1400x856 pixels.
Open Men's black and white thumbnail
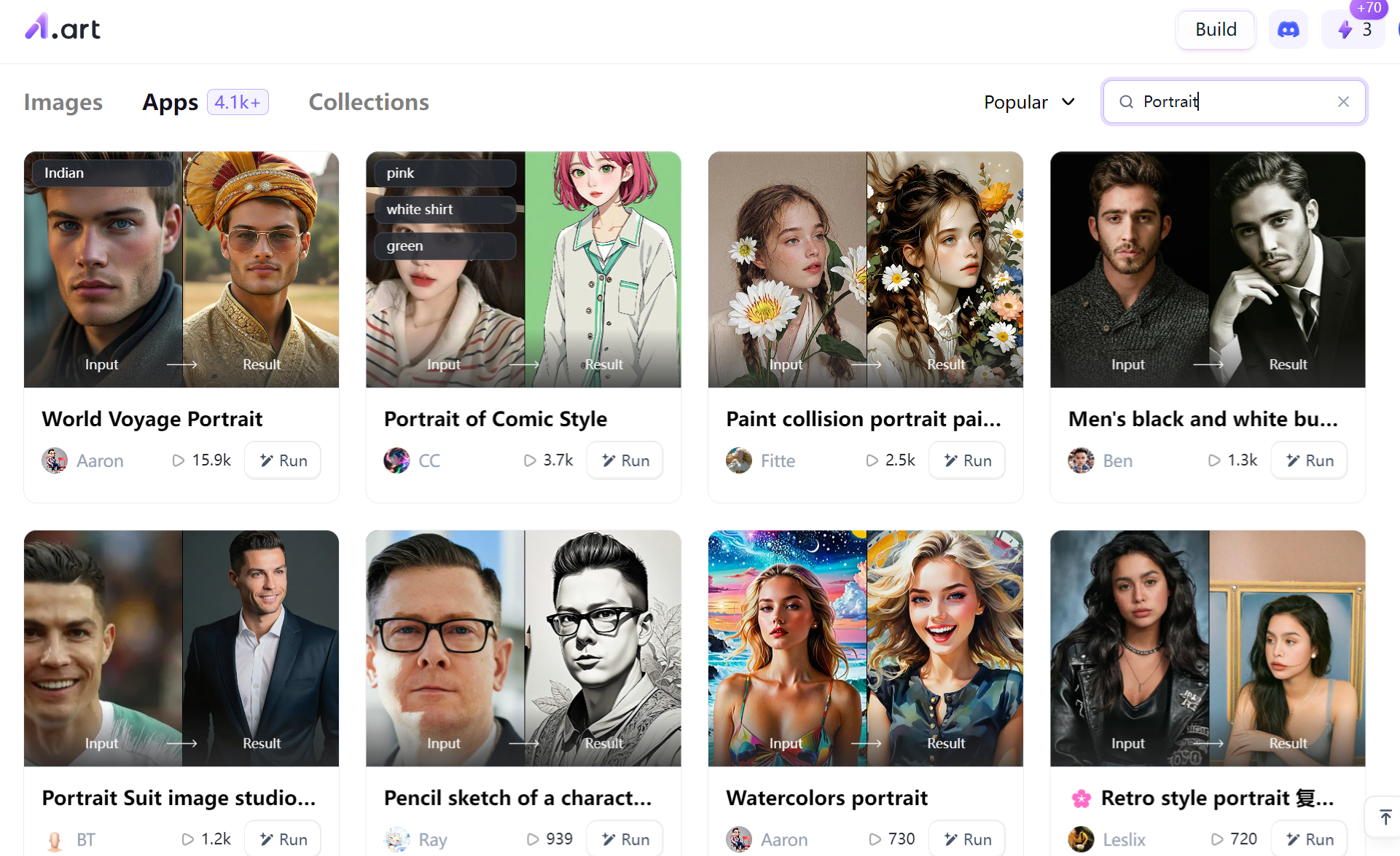[x=1208, y=270]
